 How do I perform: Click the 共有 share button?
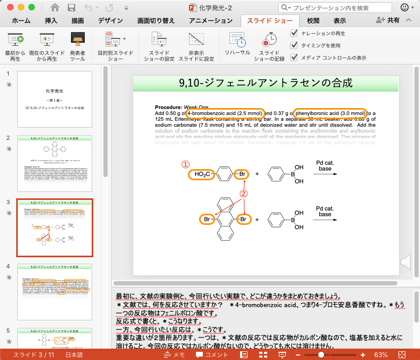[x=388, y=20]
